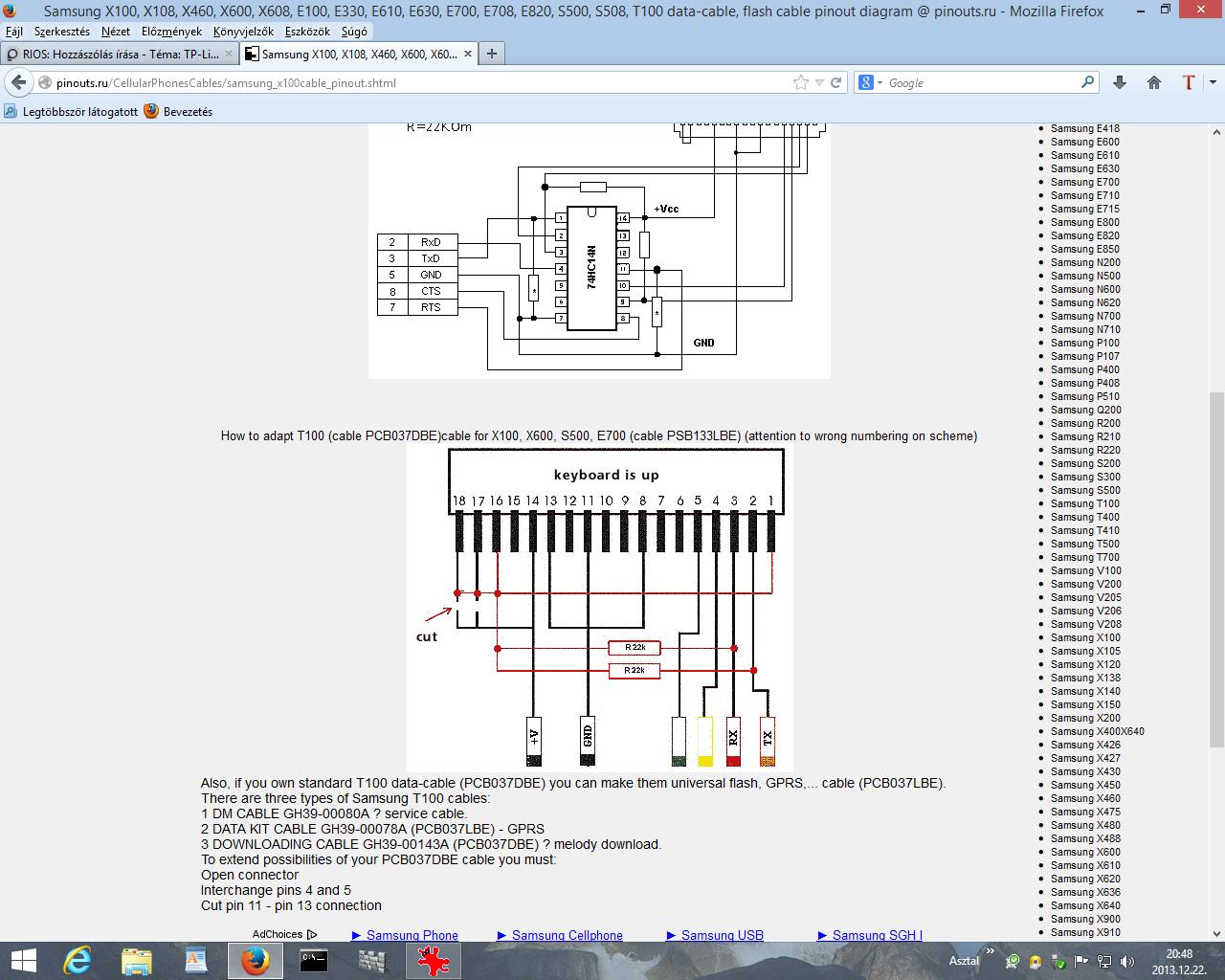1225x980 pixels.
Task: Open the Súgó menu
Action: [354, 32]
